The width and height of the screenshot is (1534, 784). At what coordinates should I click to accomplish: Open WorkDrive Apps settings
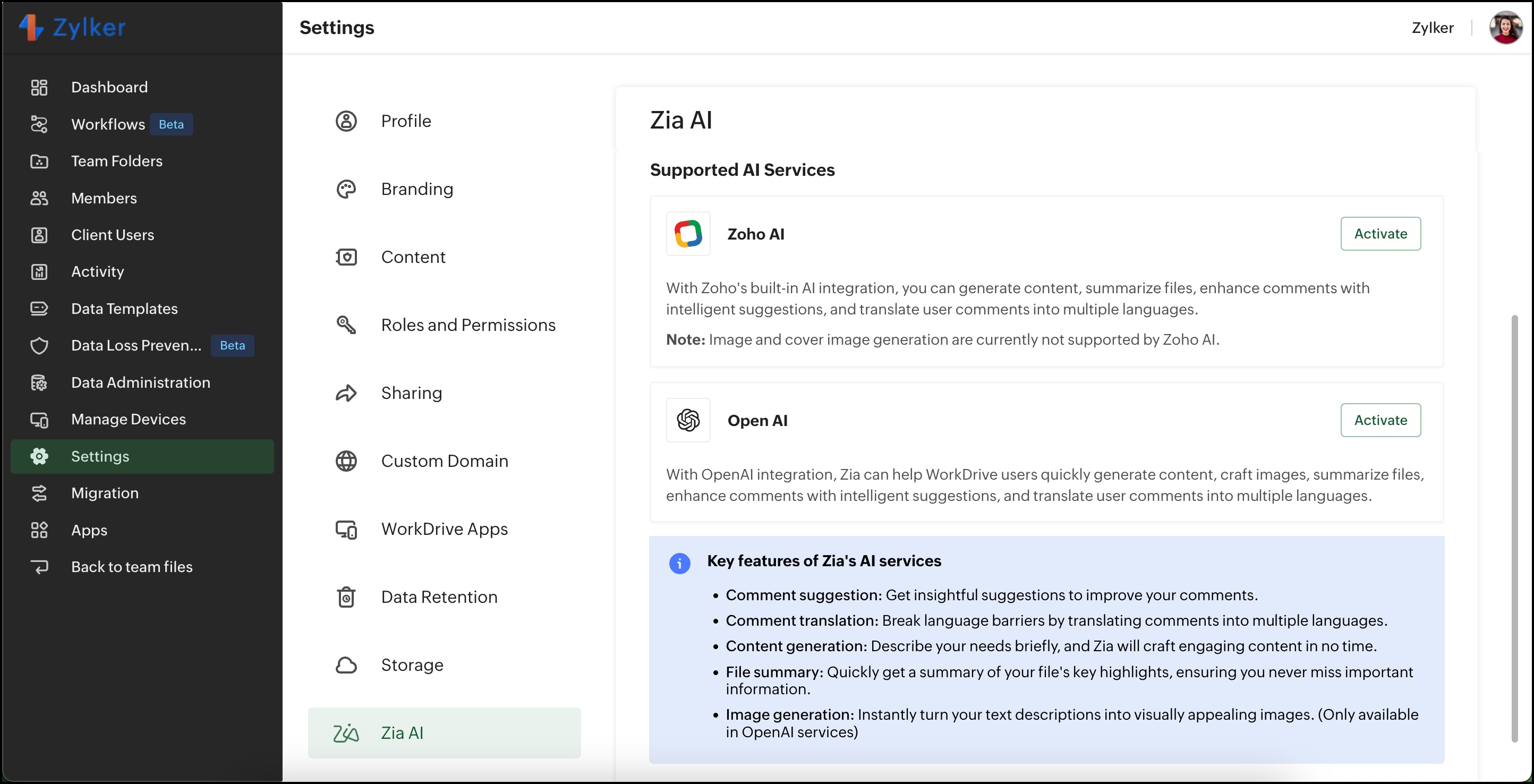444,529
